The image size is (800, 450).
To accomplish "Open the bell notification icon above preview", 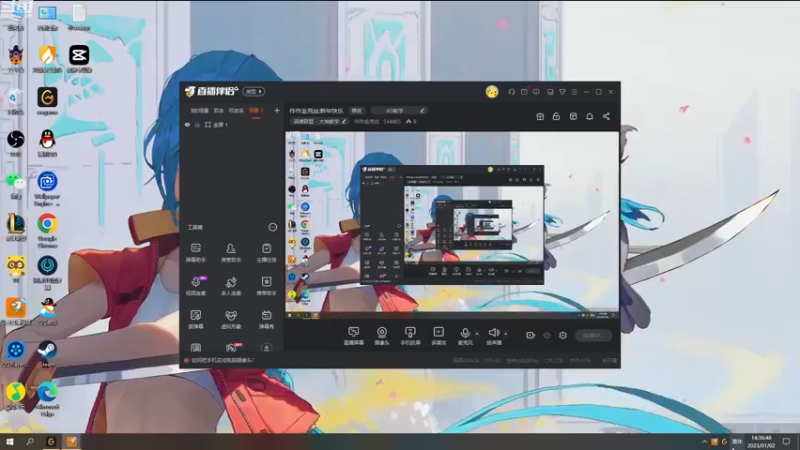I will point(589,116).
